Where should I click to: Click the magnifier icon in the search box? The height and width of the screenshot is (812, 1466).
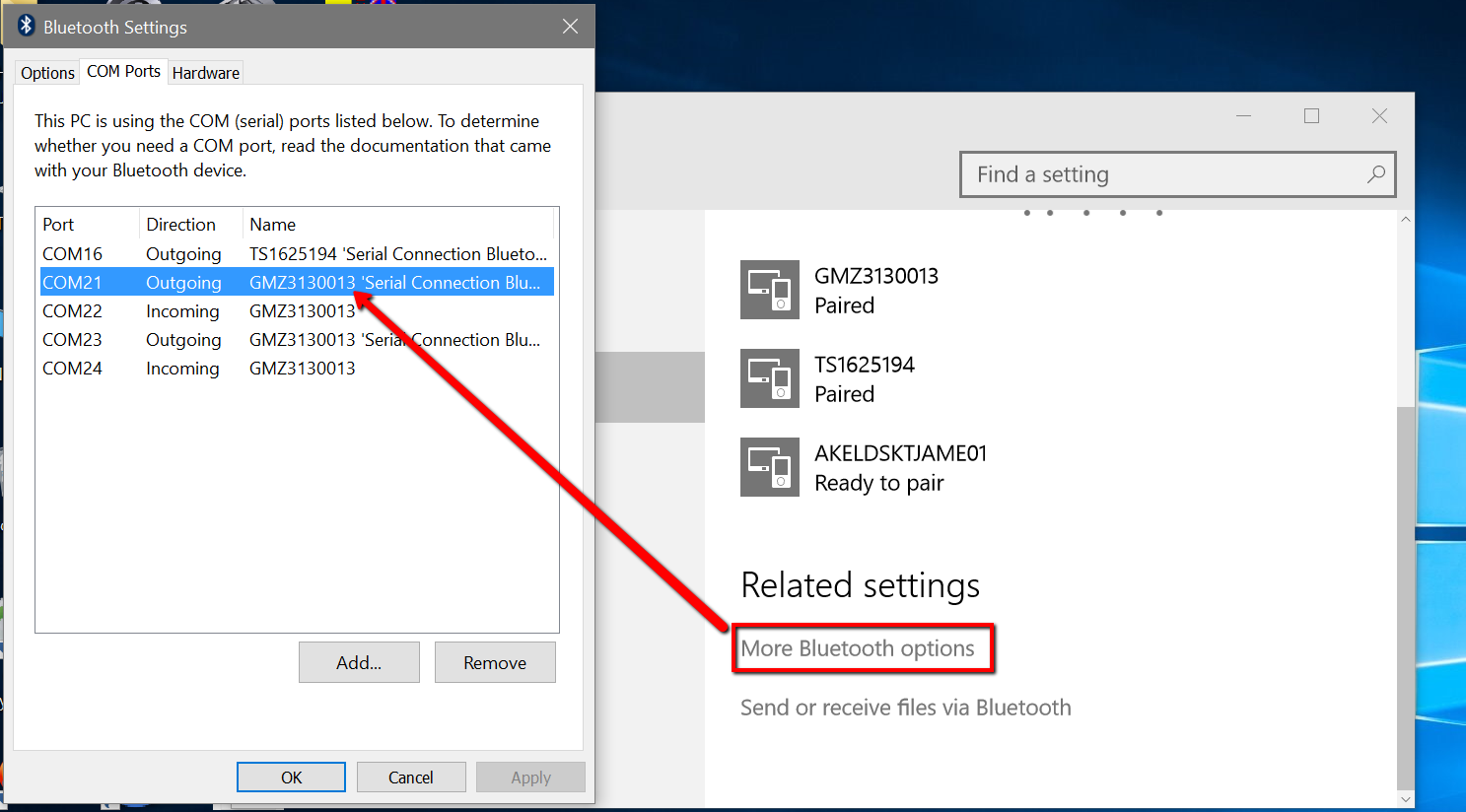point(1376,173)
